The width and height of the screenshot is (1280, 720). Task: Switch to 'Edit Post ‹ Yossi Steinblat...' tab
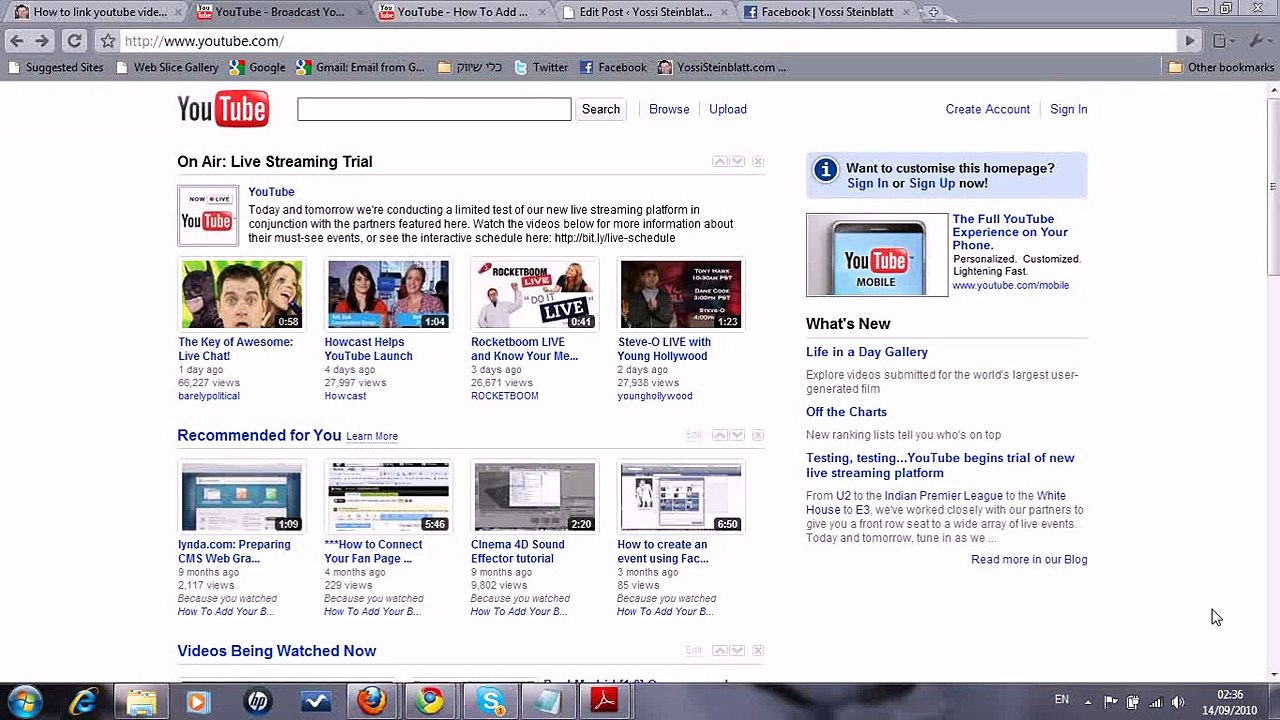643,12
